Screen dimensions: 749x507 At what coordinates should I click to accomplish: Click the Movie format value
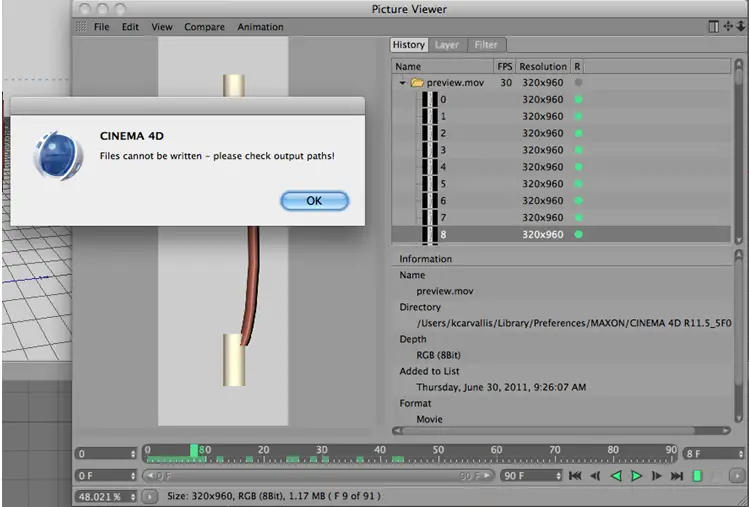429,419
